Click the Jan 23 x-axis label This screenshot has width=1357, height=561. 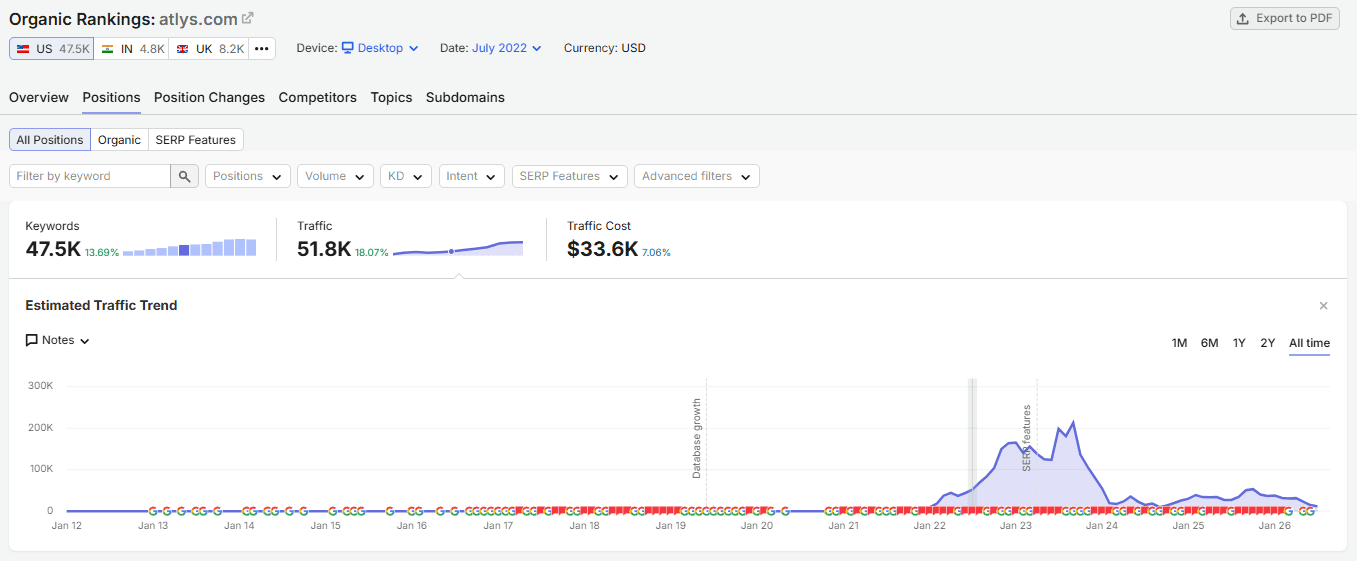[1015, 525]
